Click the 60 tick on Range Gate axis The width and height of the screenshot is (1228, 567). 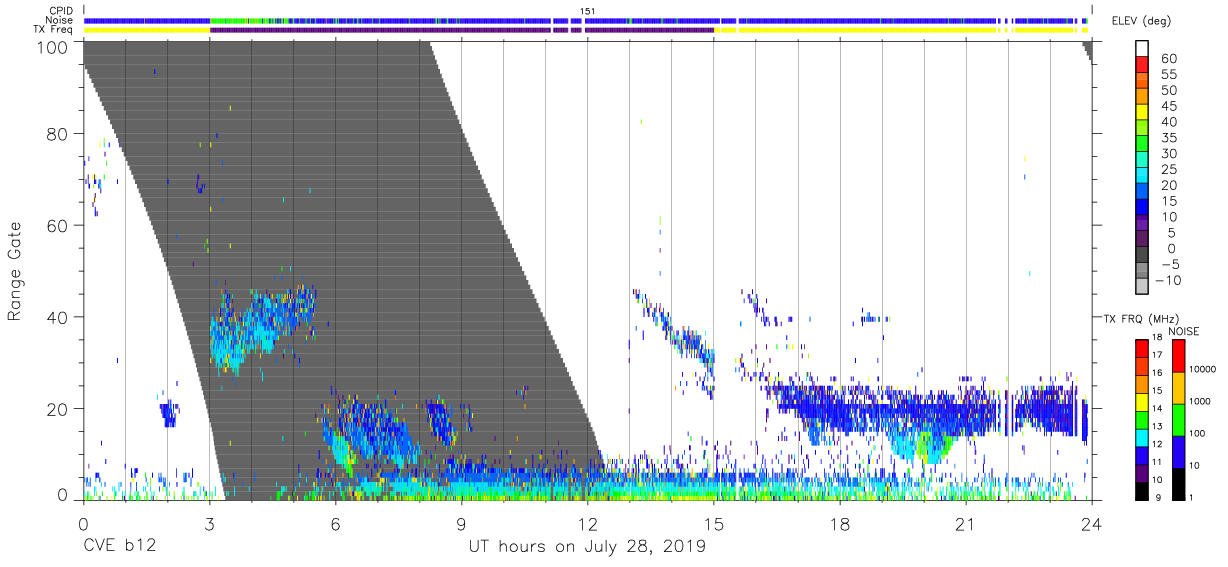click(58, 226)
